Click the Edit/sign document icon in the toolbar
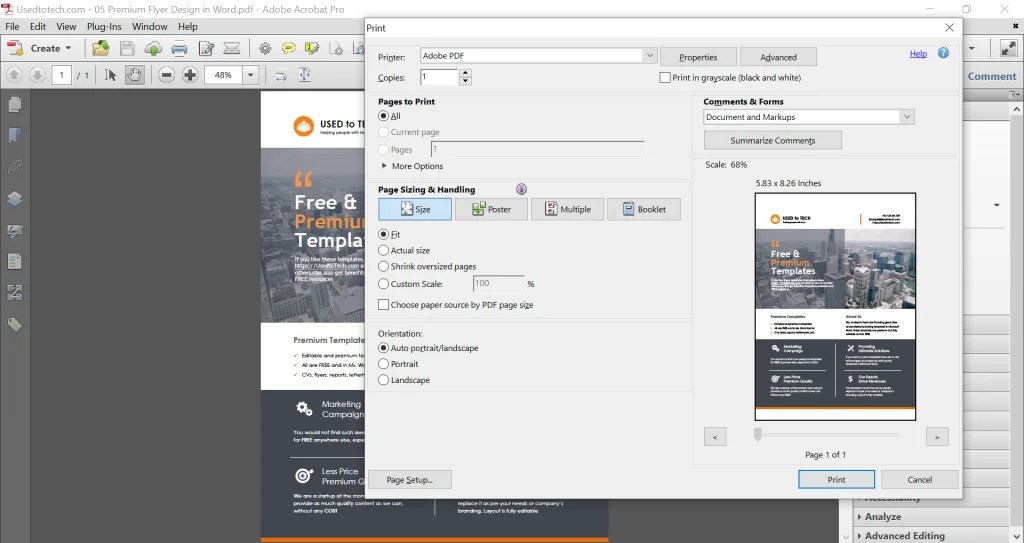 (206, 48)
